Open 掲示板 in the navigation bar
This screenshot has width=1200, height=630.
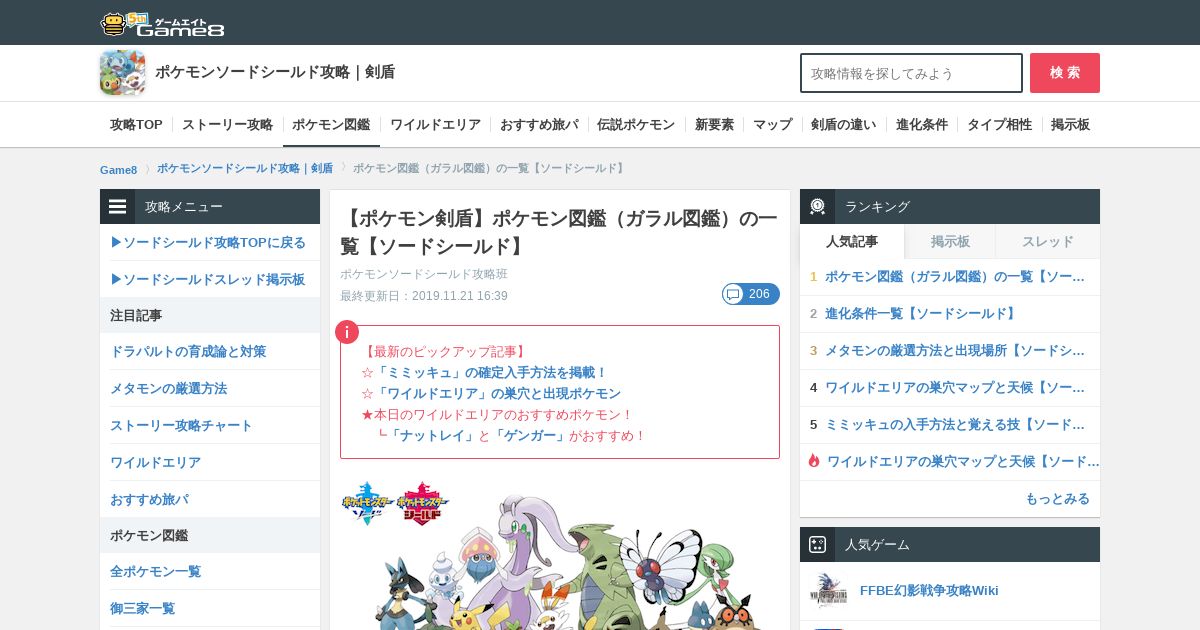pos(1070,125)
